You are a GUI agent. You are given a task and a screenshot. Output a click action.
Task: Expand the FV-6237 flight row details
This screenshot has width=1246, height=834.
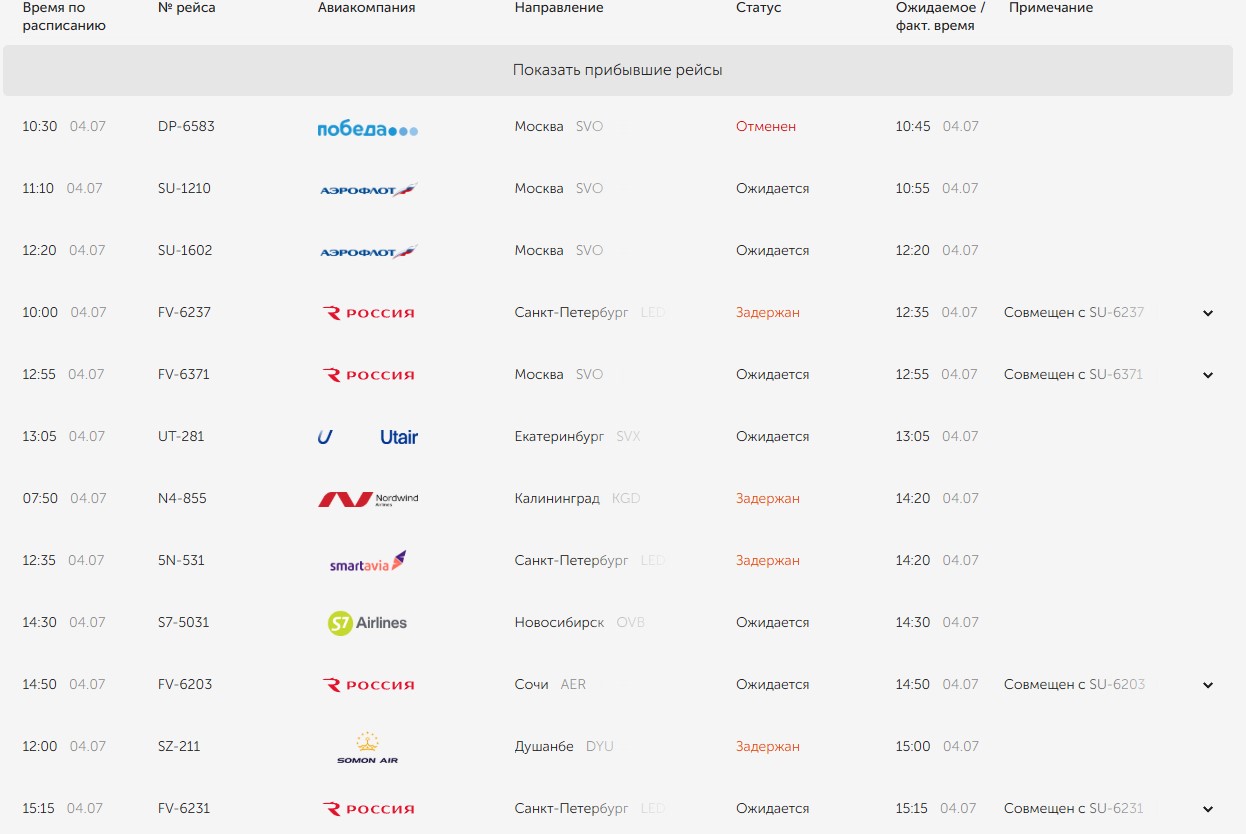(1208, 313)
